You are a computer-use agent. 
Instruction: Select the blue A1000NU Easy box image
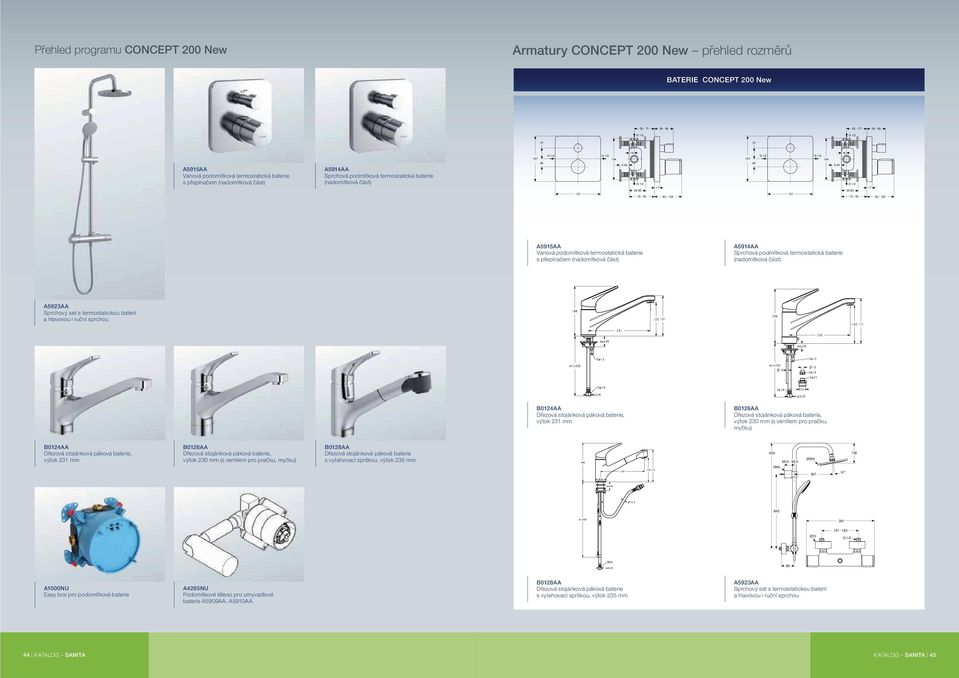click(100, 534)
